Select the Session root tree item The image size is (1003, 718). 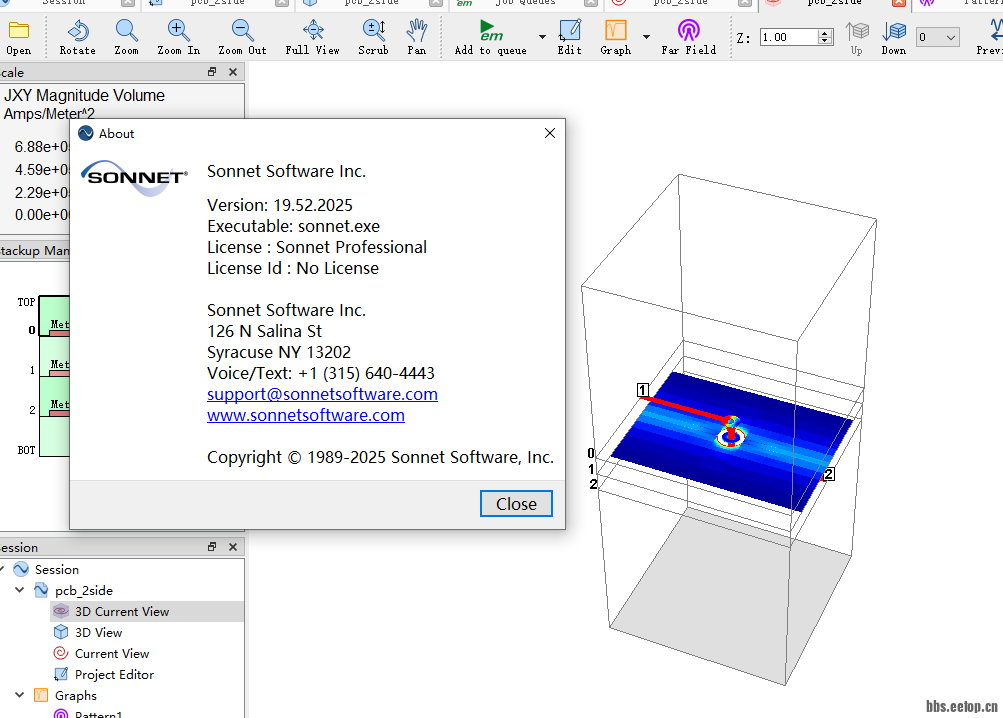[57, 570]
